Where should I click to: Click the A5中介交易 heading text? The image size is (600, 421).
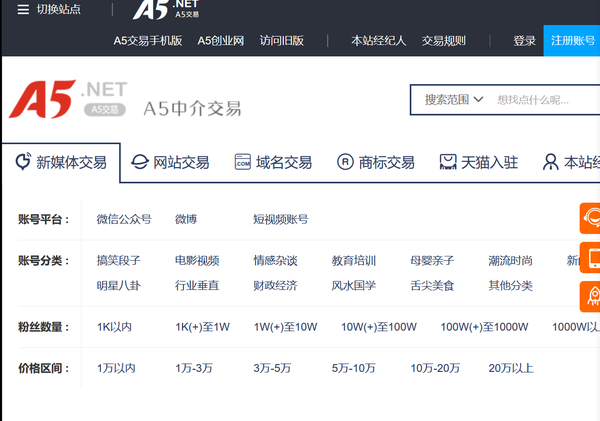[x=192, y=109]
